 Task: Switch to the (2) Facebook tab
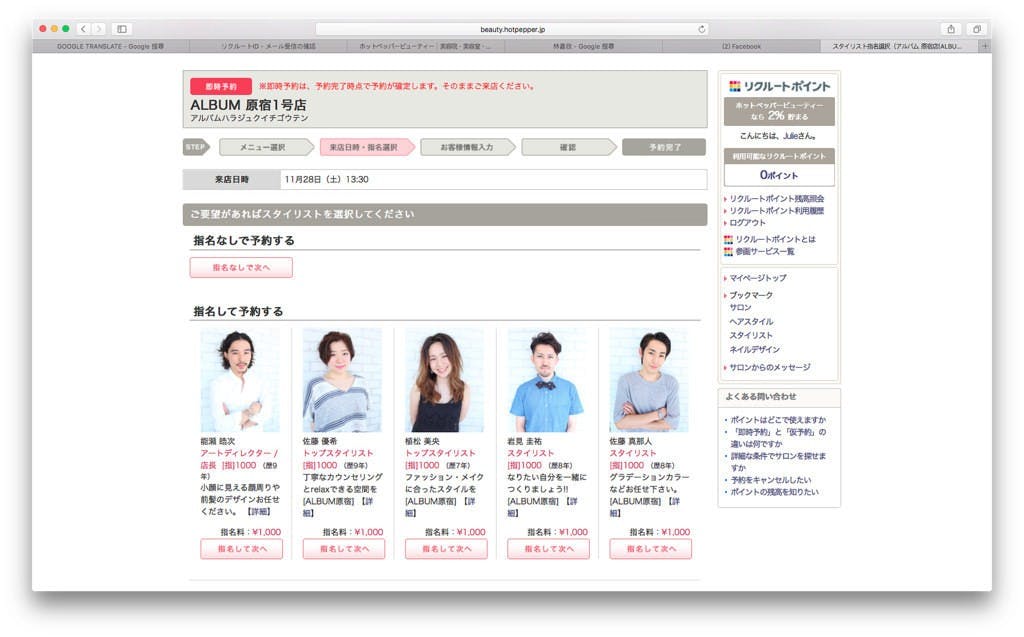[x=741, y=46]
